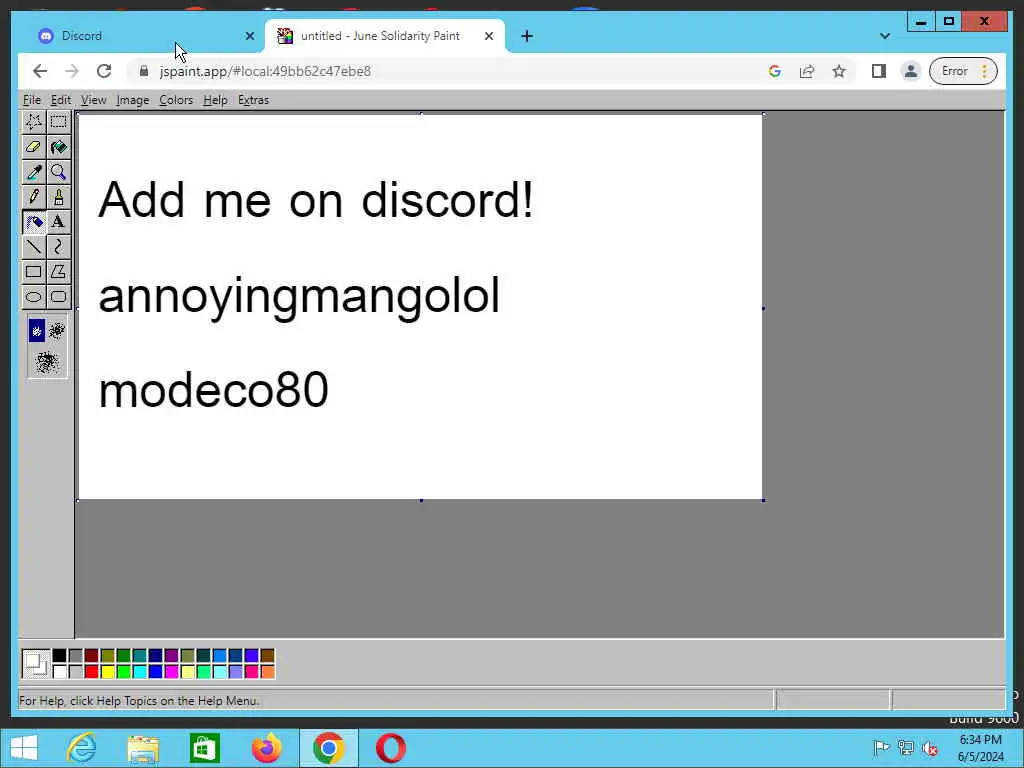The width and height of the screenshot is (1024, 768).
Task: Choose the Line tool
Action: tap(33, 247)
